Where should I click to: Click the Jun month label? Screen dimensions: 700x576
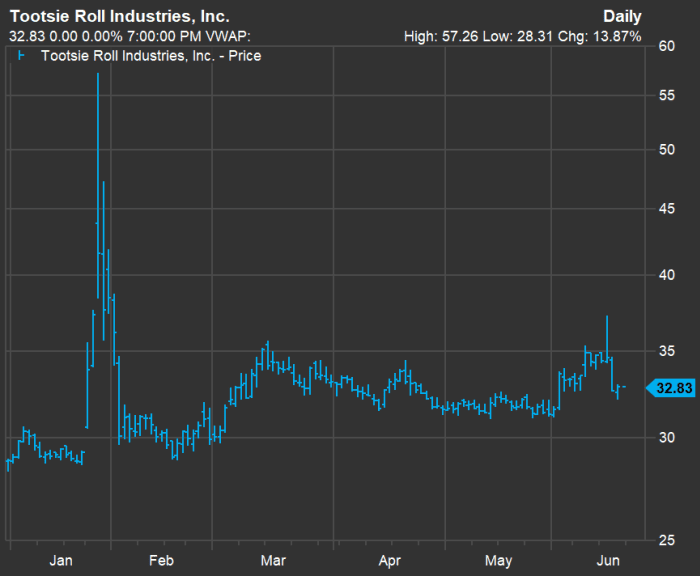click(x=608, y=561)
